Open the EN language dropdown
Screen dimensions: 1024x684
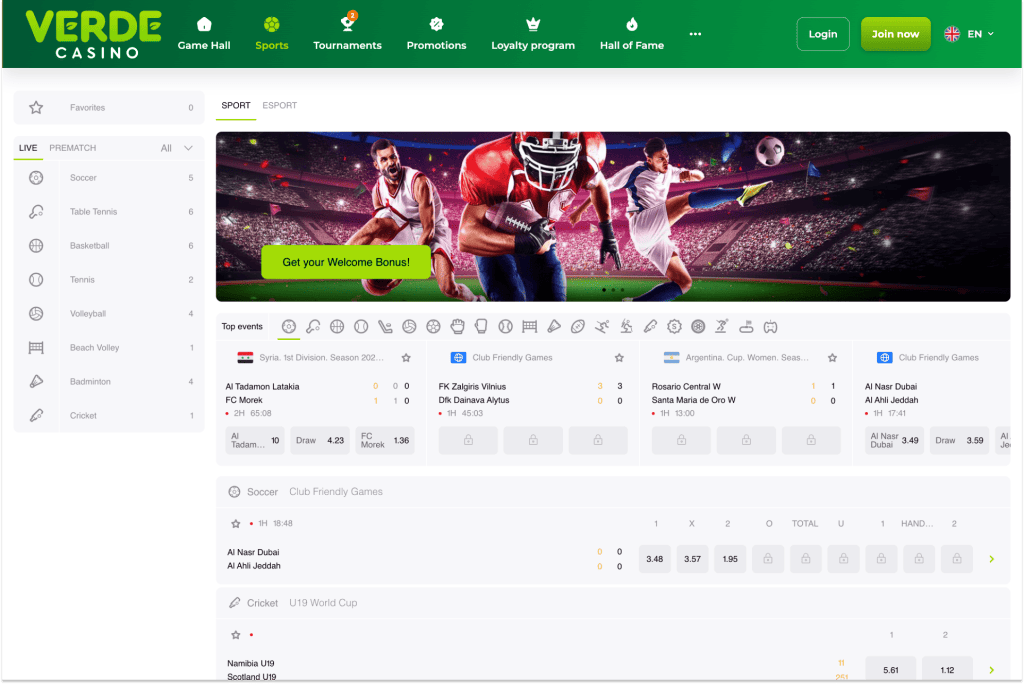tap(981, 34)
